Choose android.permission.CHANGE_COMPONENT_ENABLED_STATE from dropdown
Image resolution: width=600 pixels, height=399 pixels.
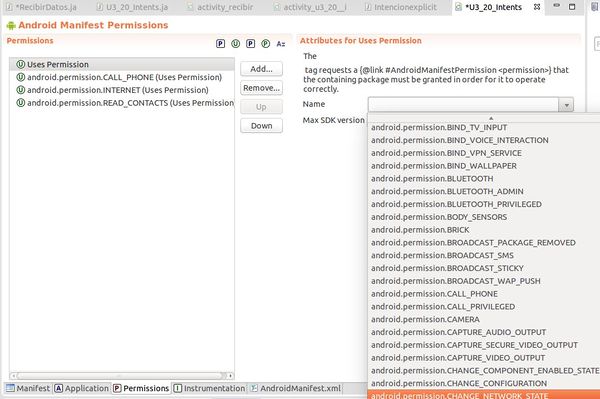484,371
